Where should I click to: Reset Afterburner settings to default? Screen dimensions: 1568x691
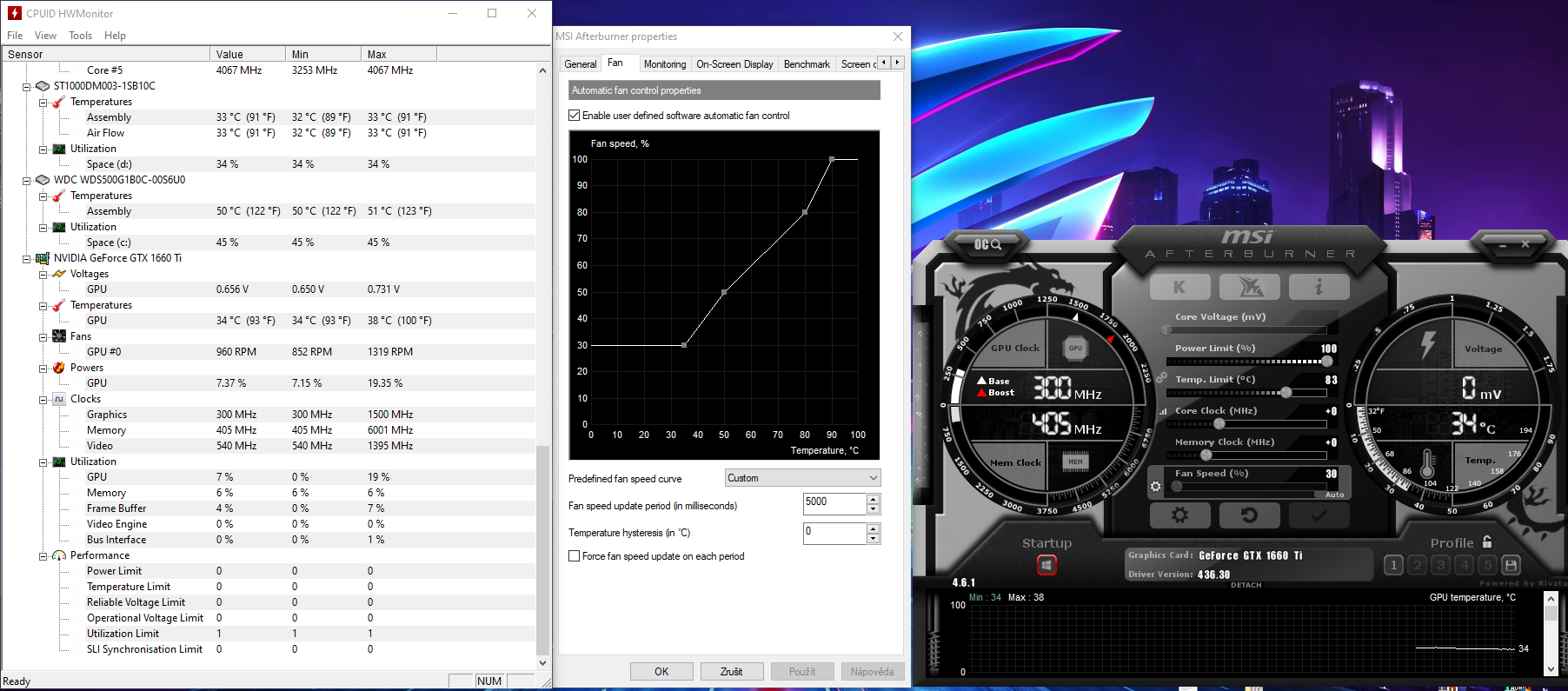tap(1249, 515)
